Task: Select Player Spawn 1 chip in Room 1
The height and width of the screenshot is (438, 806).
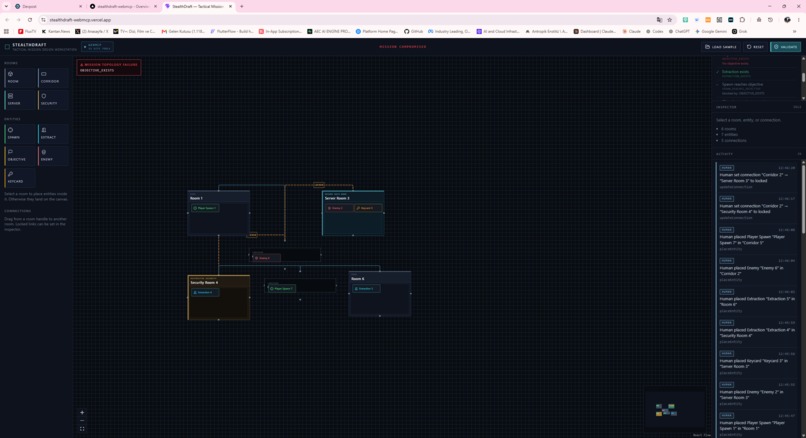Action: [205, 208]
